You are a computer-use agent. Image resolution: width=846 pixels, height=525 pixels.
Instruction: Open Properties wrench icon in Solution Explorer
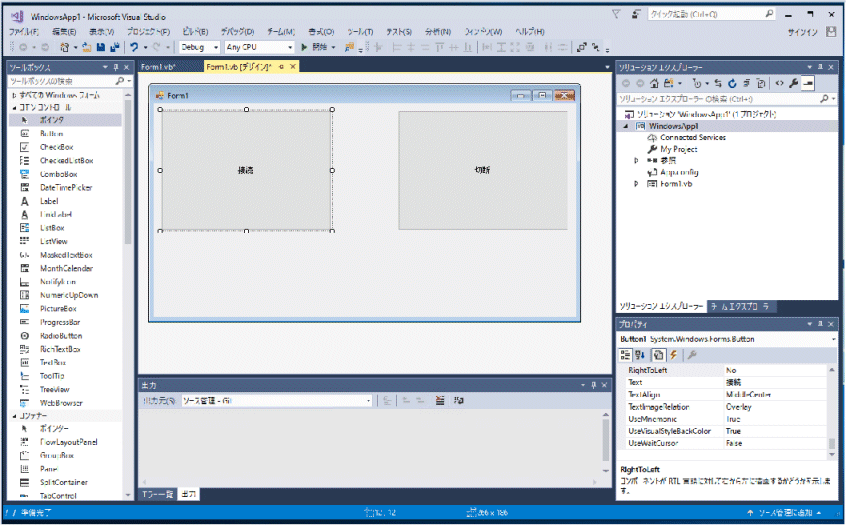tap(793, 83)
